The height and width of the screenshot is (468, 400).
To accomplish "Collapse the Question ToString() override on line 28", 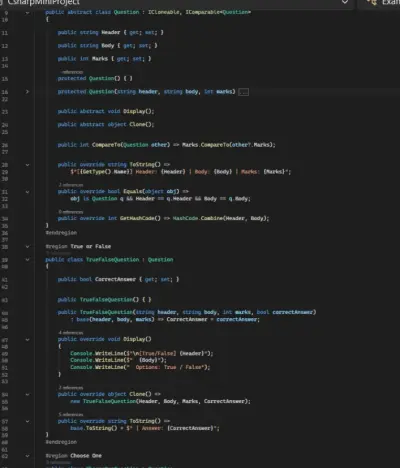I will (27, 165).
